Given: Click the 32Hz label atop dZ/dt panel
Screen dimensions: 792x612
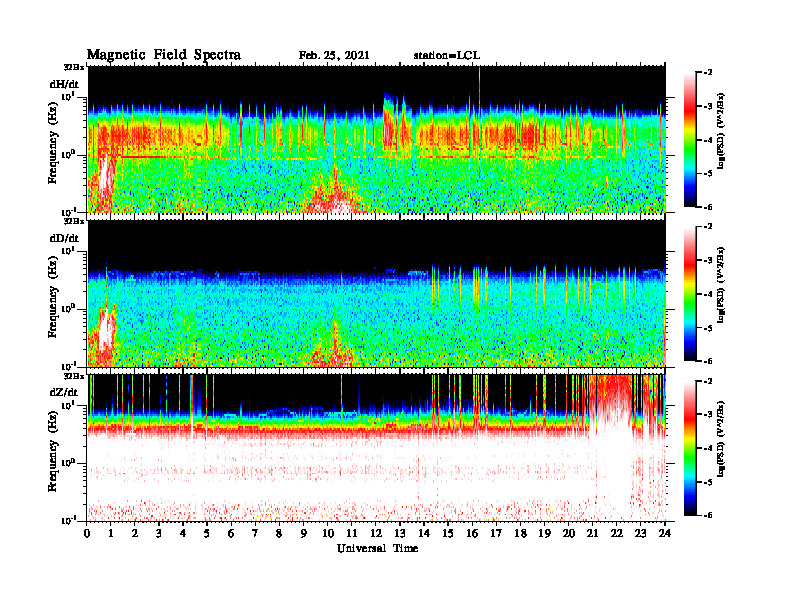Looking at the screenshot, I should [74, 376].
